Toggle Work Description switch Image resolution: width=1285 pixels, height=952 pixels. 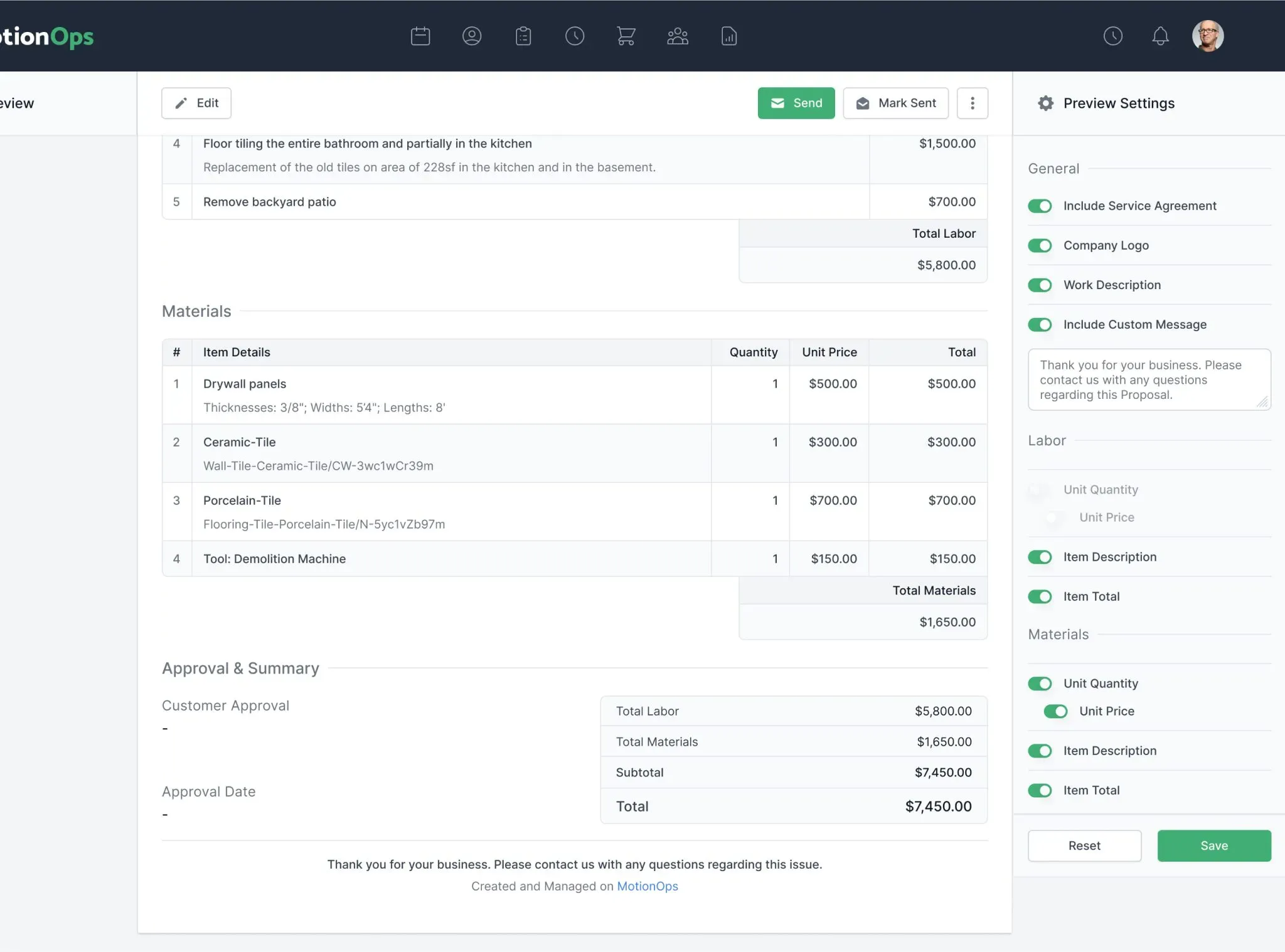pos(1040,285)
